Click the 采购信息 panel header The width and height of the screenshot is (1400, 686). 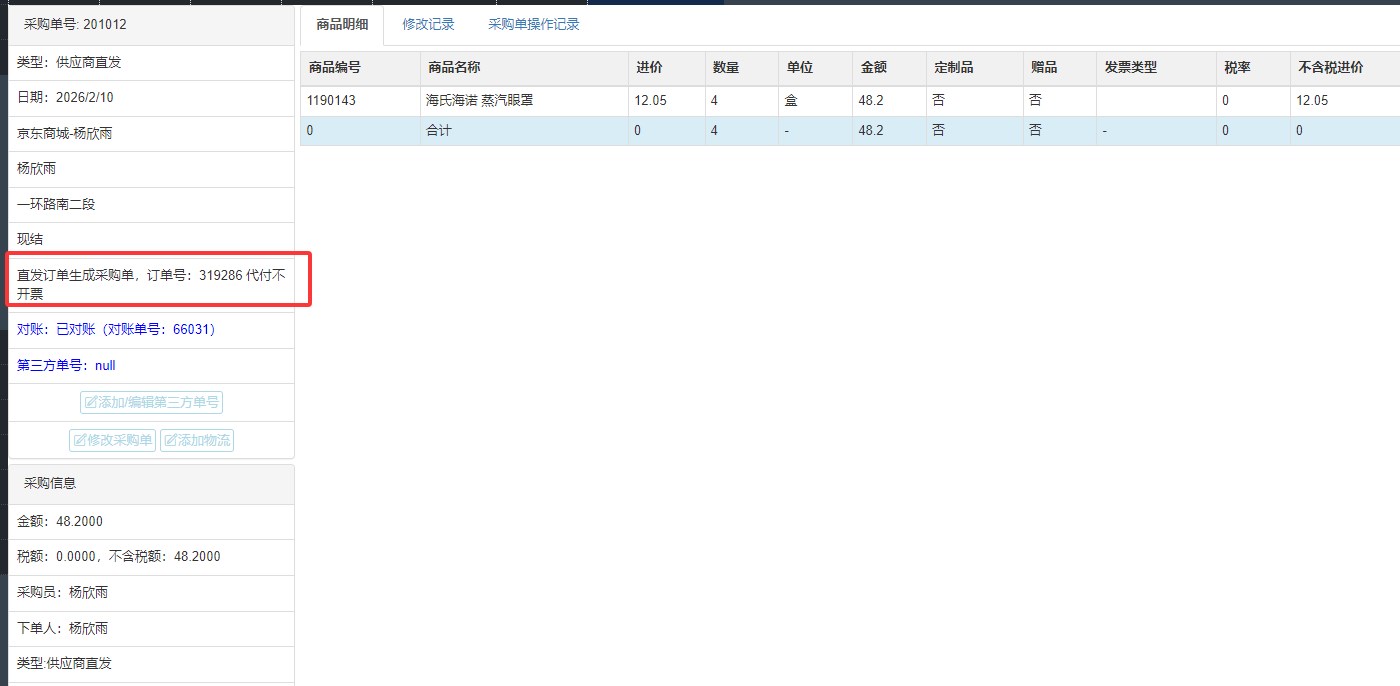50,483
